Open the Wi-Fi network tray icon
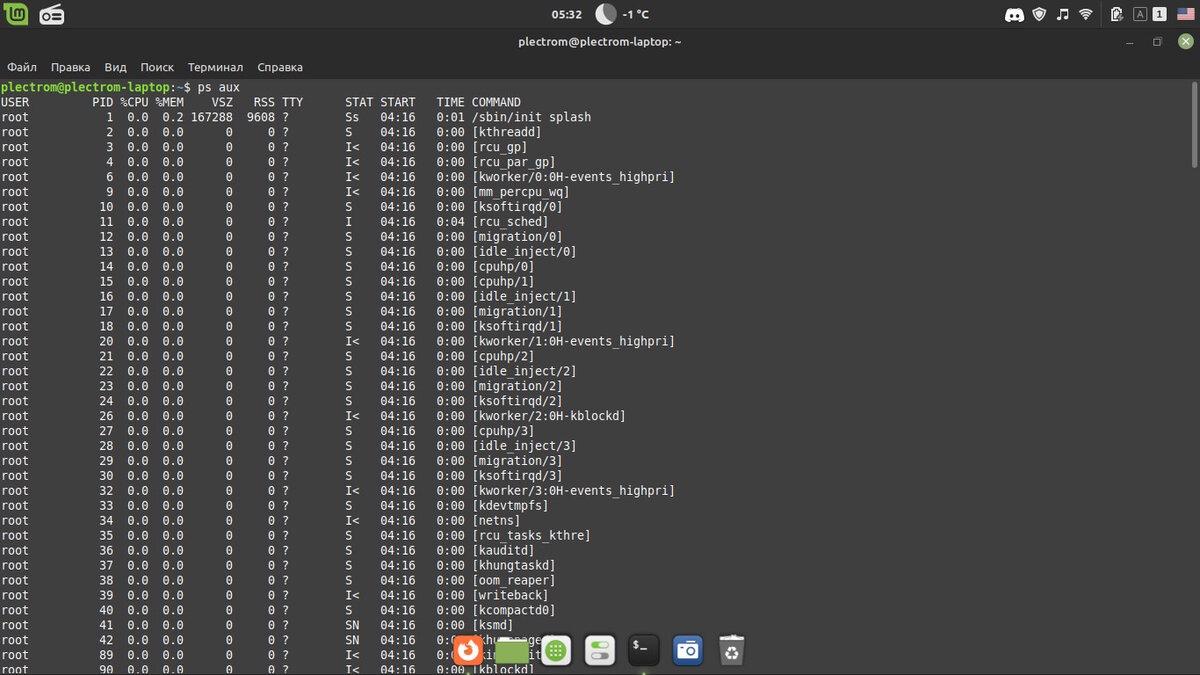 (1087, 14)
